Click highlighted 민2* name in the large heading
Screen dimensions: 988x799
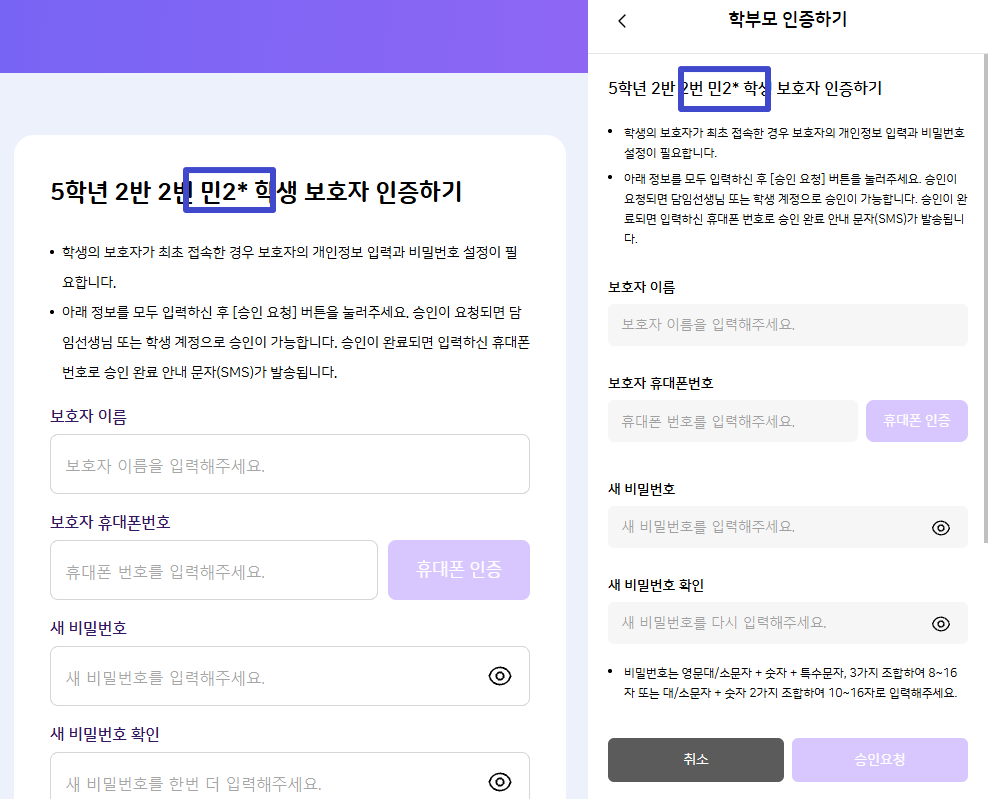tap(230, 190)
